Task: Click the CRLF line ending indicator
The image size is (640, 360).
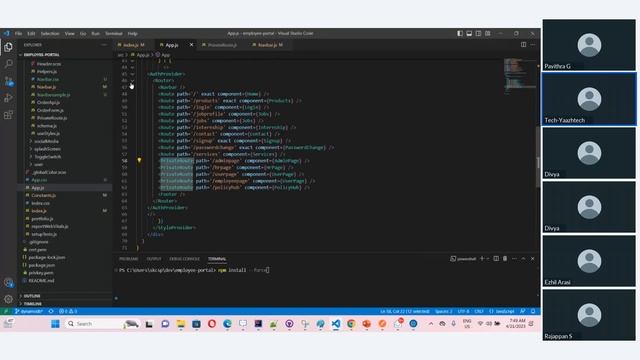Action: click(479, 311)
